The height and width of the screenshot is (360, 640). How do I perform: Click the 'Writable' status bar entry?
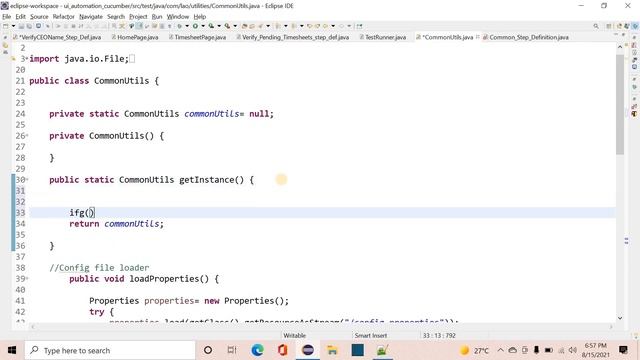tap(295, 336)
